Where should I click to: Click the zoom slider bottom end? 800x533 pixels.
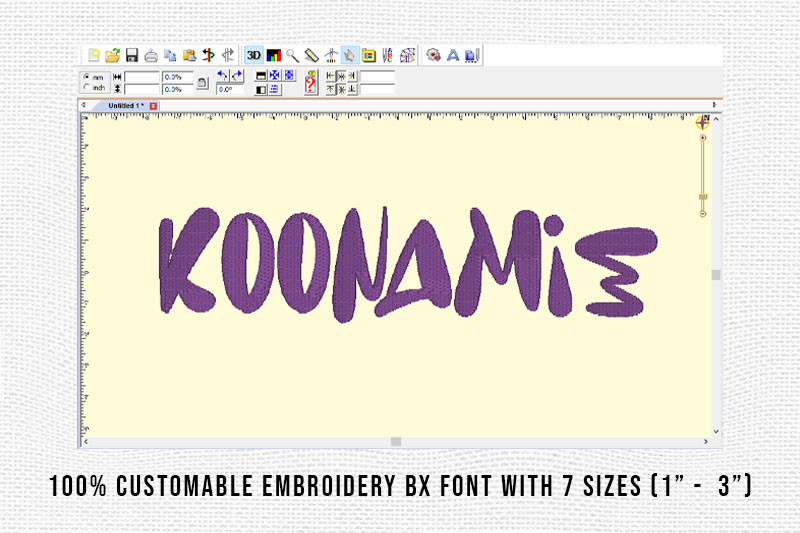(703, 214)
